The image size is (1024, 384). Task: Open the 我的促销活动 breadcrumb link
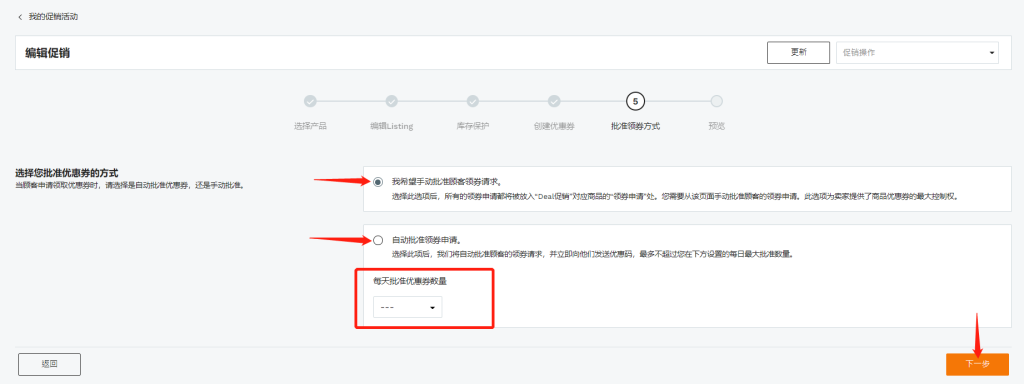(53, 17)
